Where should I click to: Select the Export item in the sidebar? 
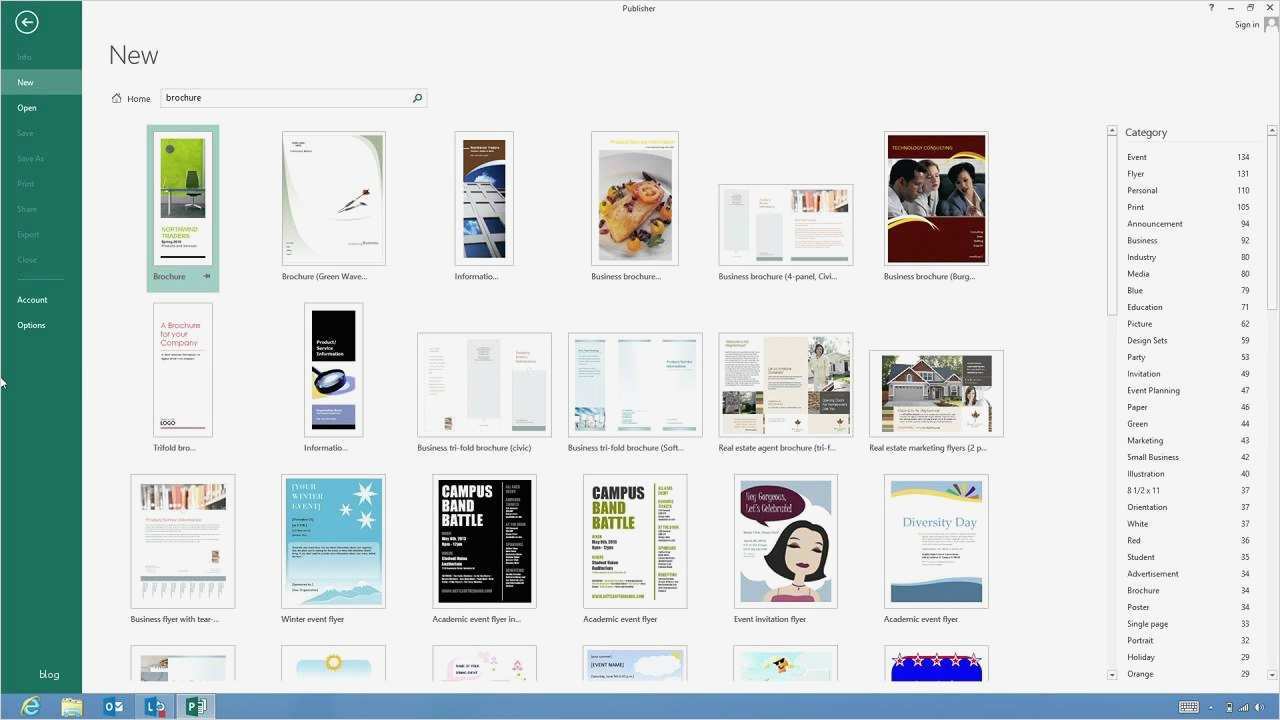(x=28, y=234)
